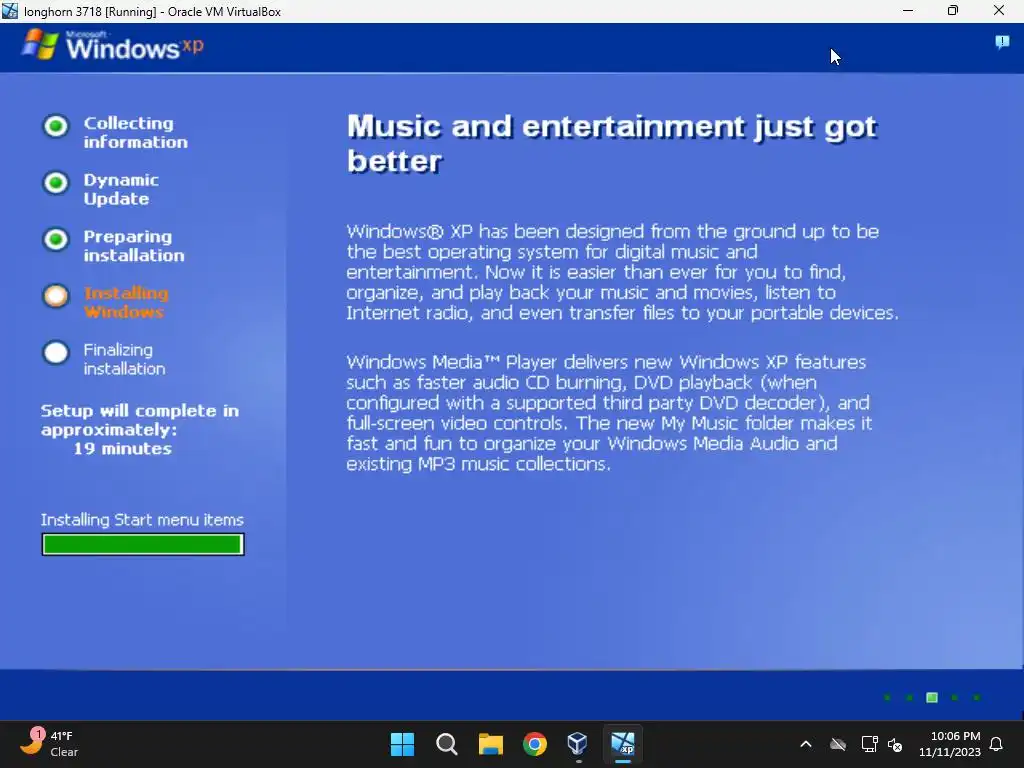This screenshot has height=768, width=1024.
Task: Click the OneDrive cloud tray icon
Action: [838, 744]
